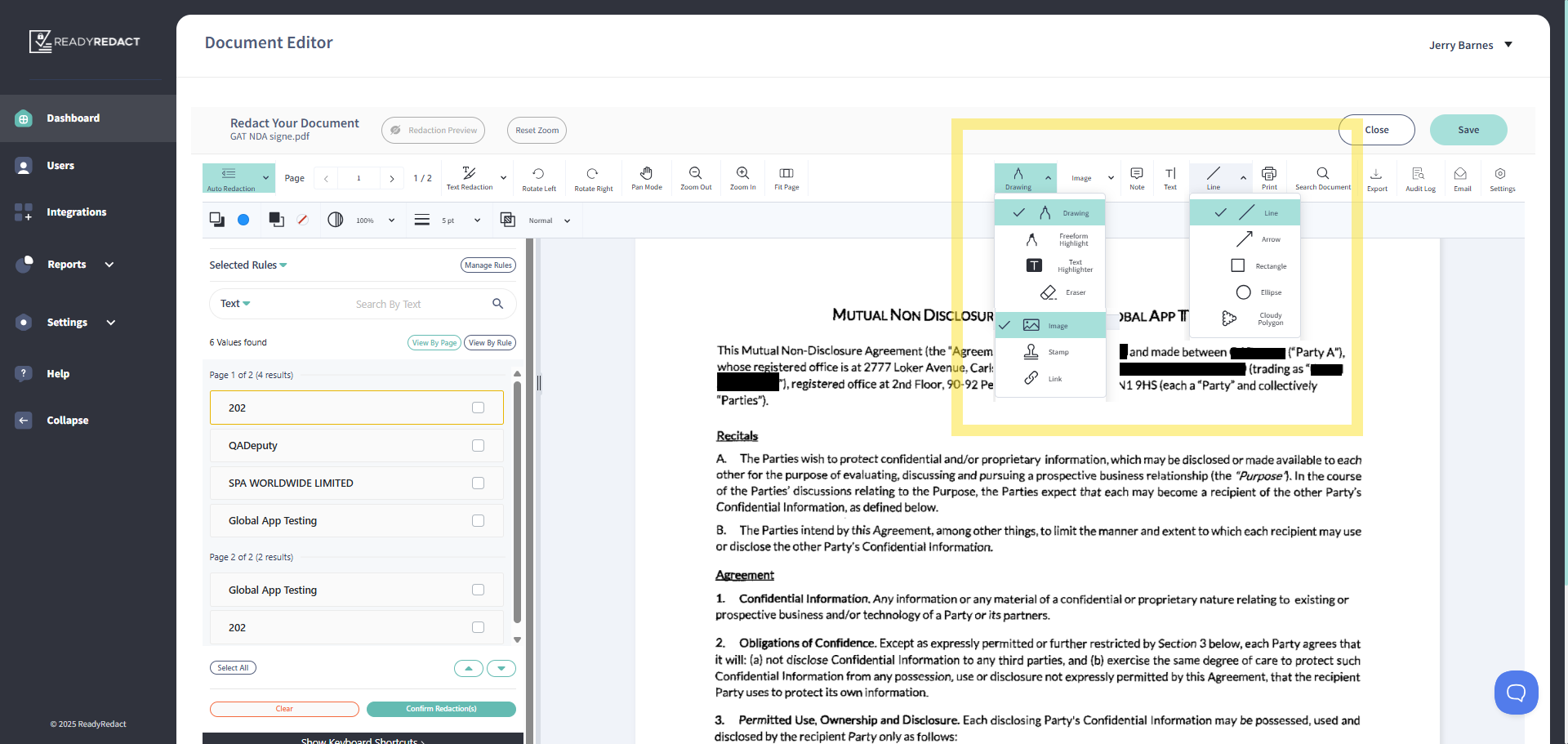Rotate the page left
The width and height of the screenshot is (1568, 744).
[x=538, y=178]
